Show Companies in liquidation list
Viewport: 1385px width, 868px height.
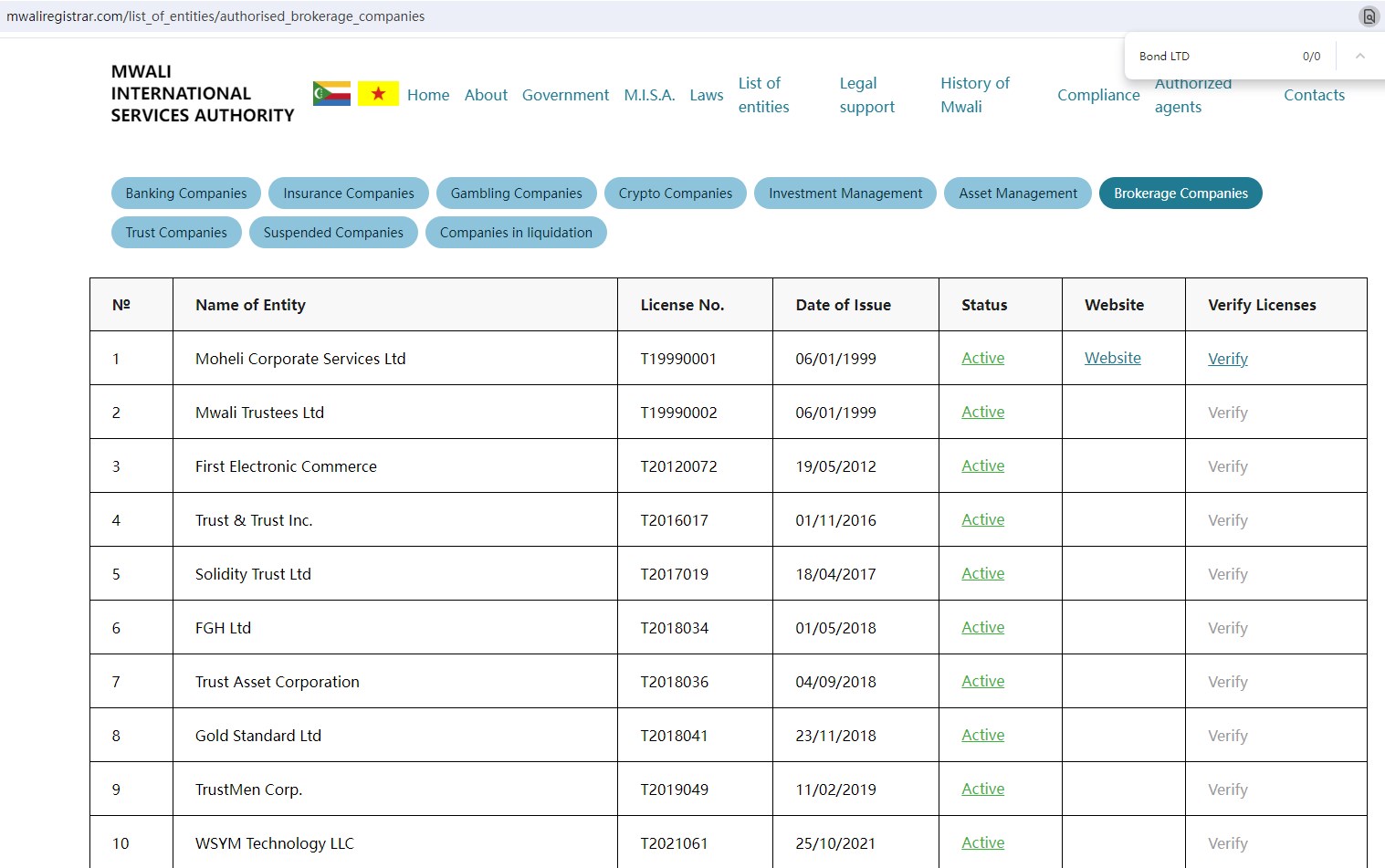tap(516, 233)
